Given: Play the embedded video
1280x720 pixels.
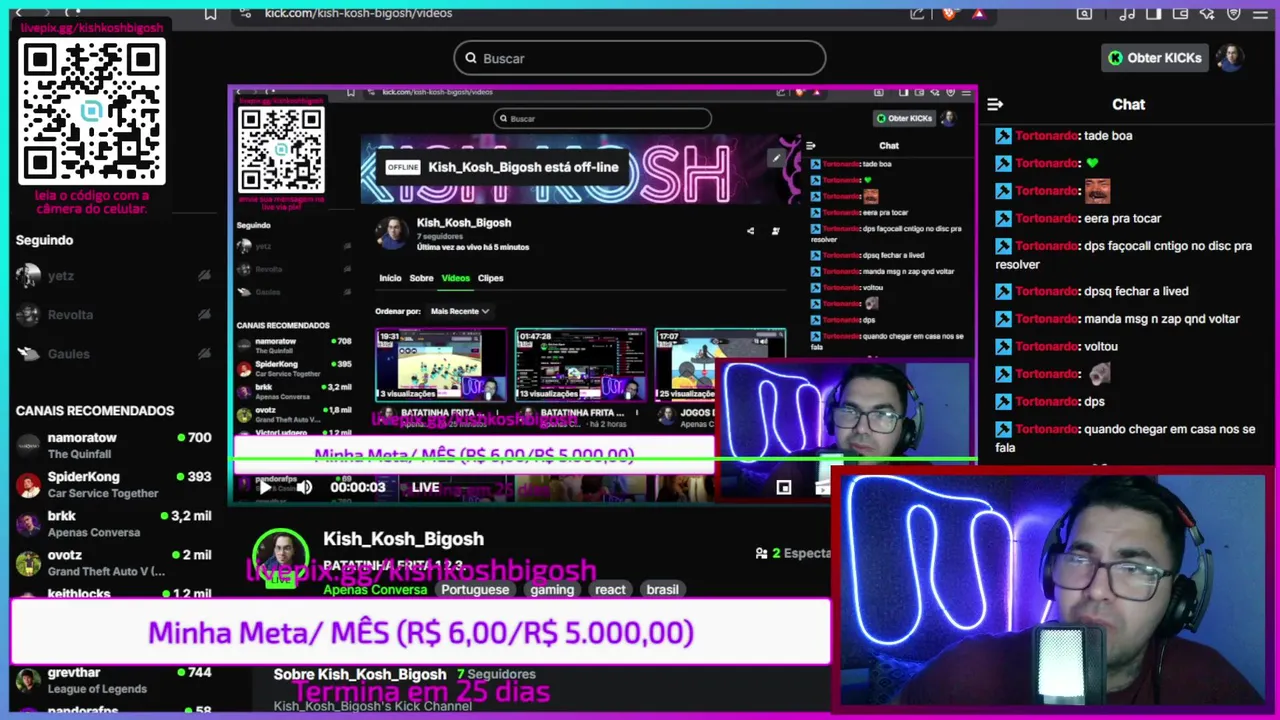Looking at the screenshot, I should tap(265, 487).
